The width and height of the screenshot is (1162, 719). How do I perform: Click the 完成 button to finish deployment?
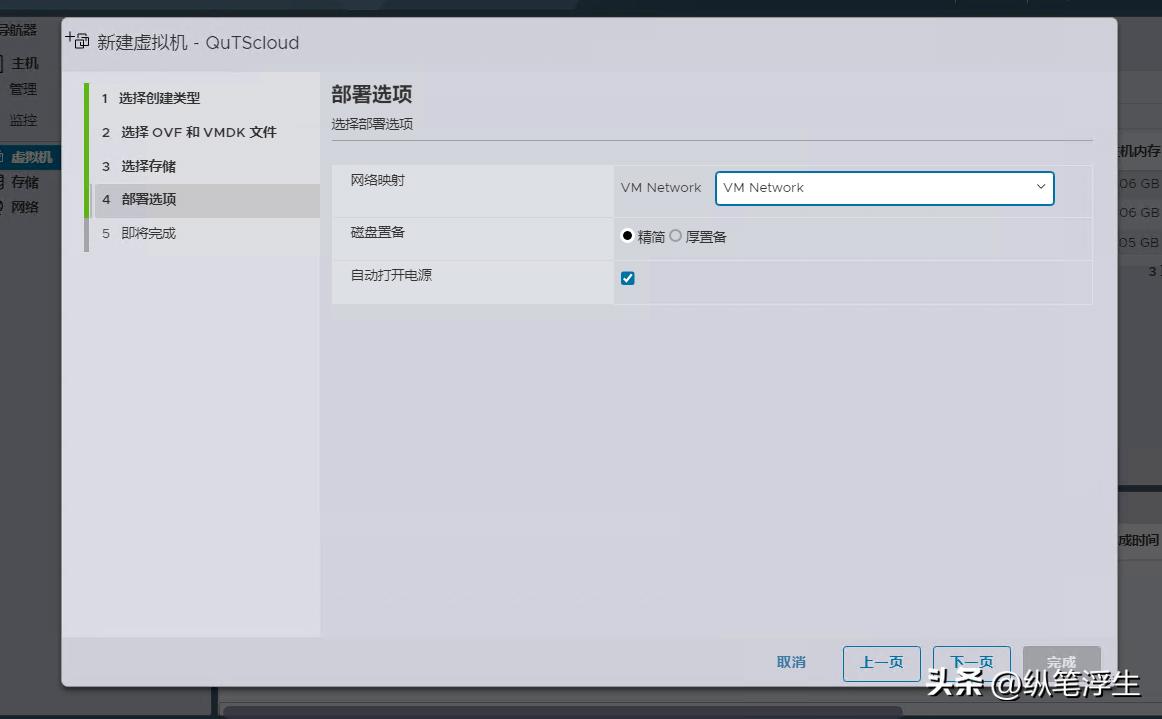pyautogui.click(x=1061, y=663)
